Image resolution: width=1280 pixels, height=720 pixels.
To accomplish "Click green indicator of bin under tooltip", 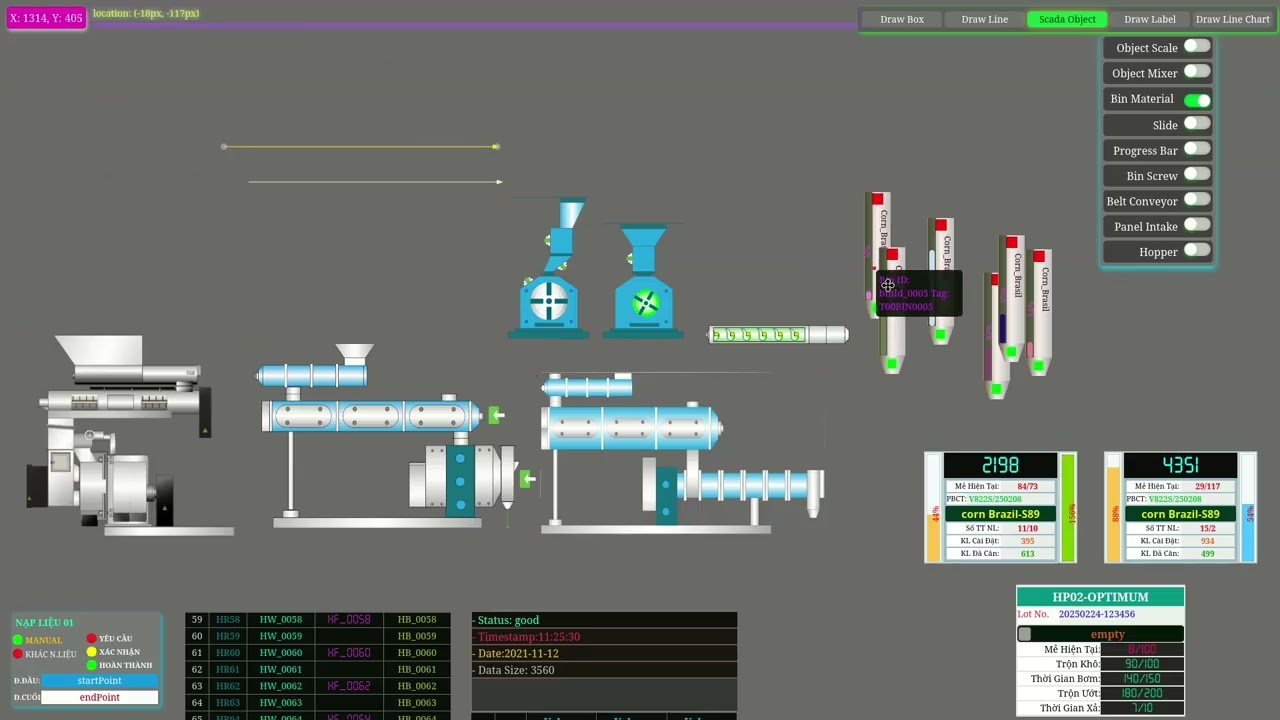I will tap(892, 364).
